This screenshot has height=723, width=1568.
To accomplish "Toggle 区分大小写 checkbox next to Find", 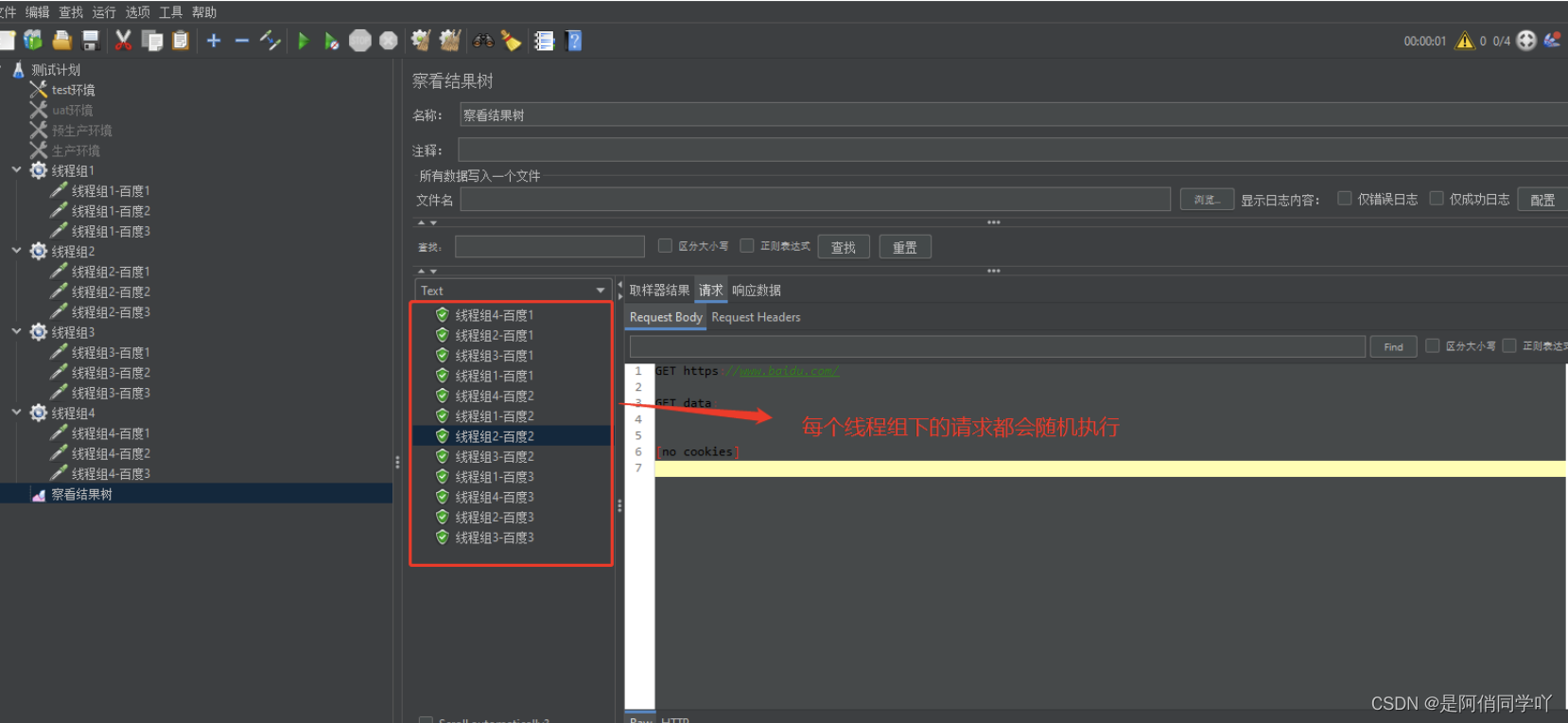I will (x=1433, y=345).
